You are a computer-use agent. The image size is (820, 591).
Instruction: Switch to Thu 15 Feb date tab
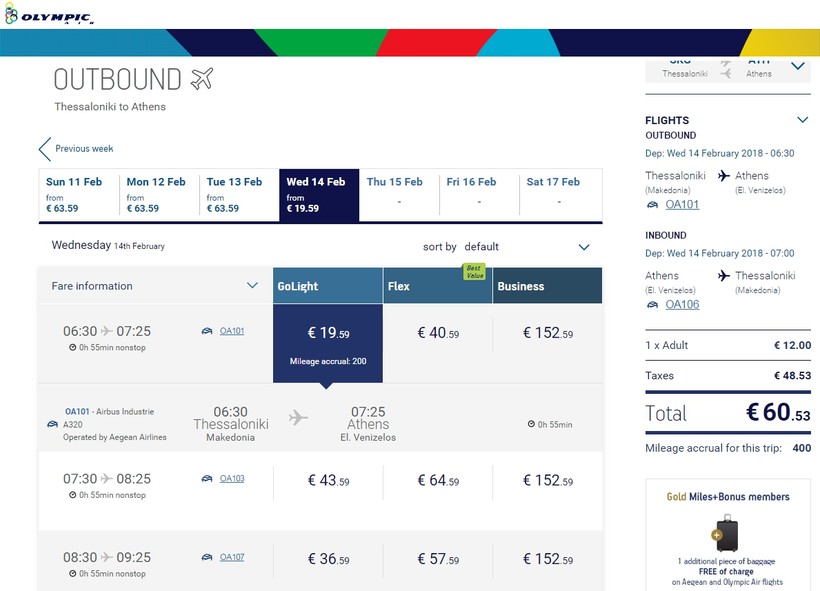(x=399, y=195)
